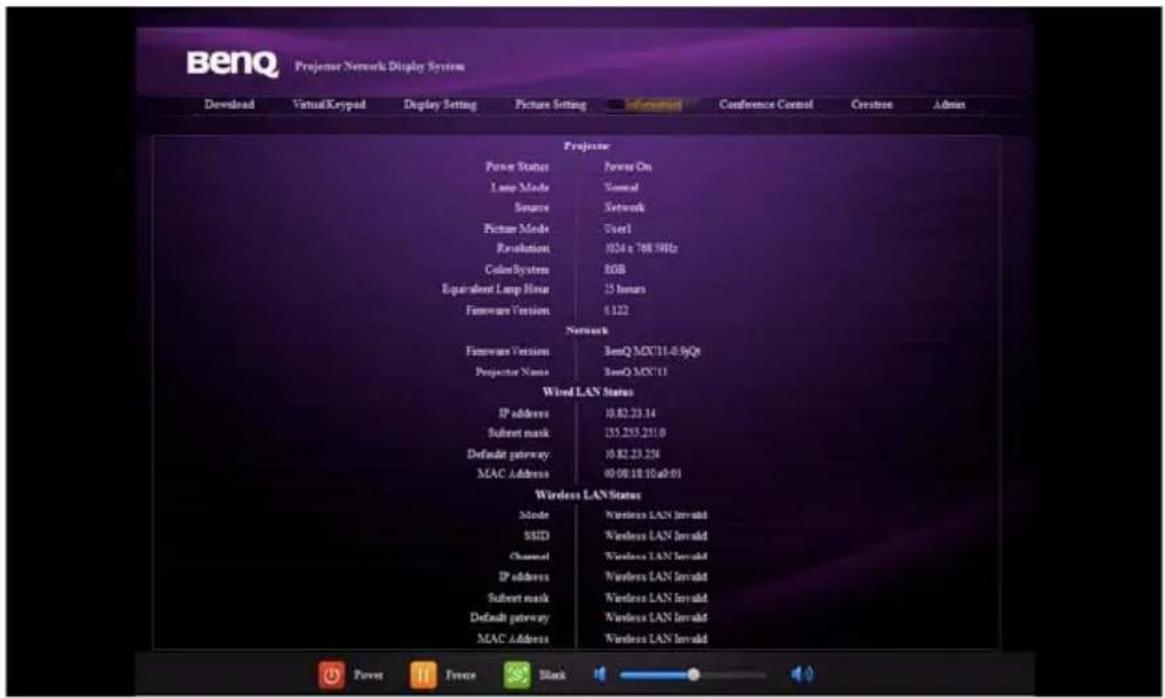This screenshot has width=1165, height=698.
Task: Click the Projector section heading
Action: [587, 146]
